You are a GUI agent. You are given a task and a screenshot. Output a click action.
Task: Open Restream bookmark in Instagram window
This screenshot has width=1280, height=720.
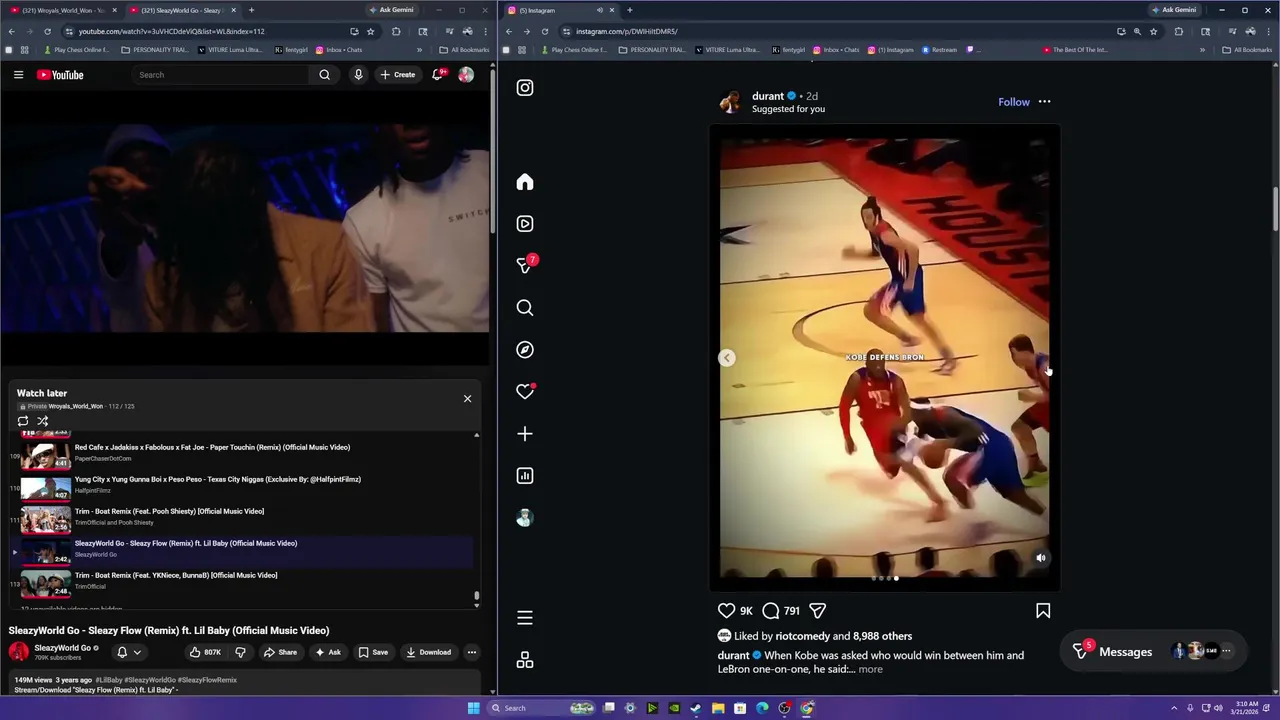[x=939, y=50]
